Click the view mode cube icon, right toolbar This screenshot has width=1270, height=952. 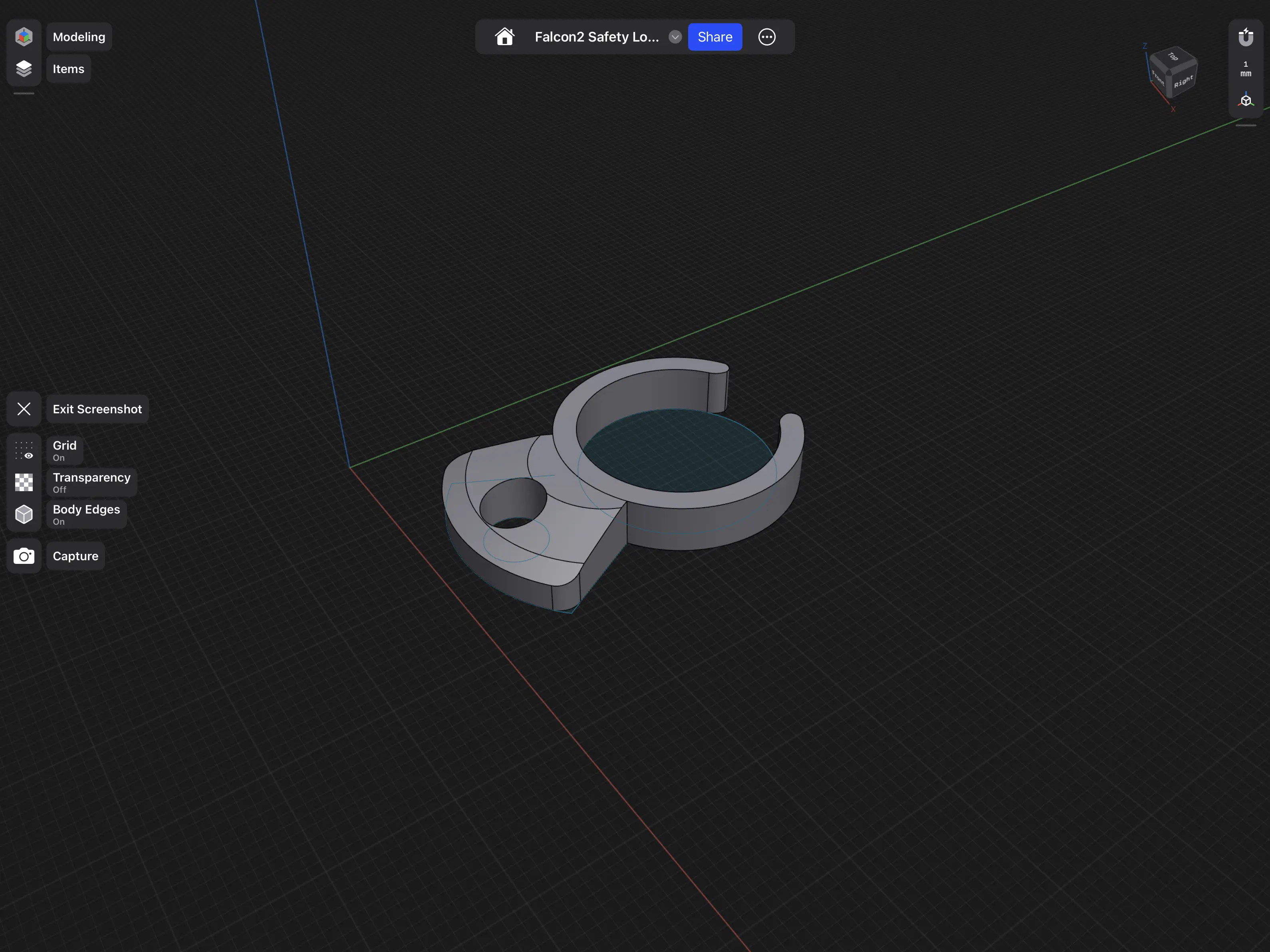(x=1245, y=101)
